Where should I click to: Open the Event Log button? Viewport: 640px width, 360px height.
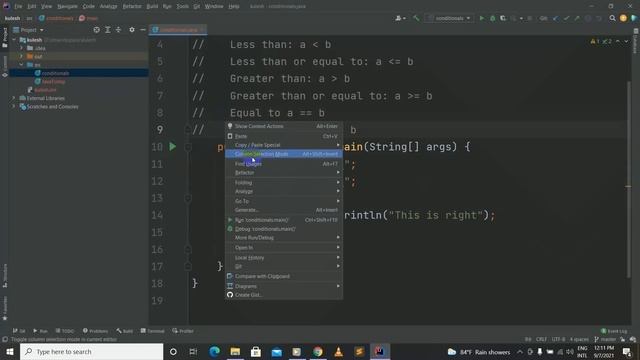pos(614,331)
